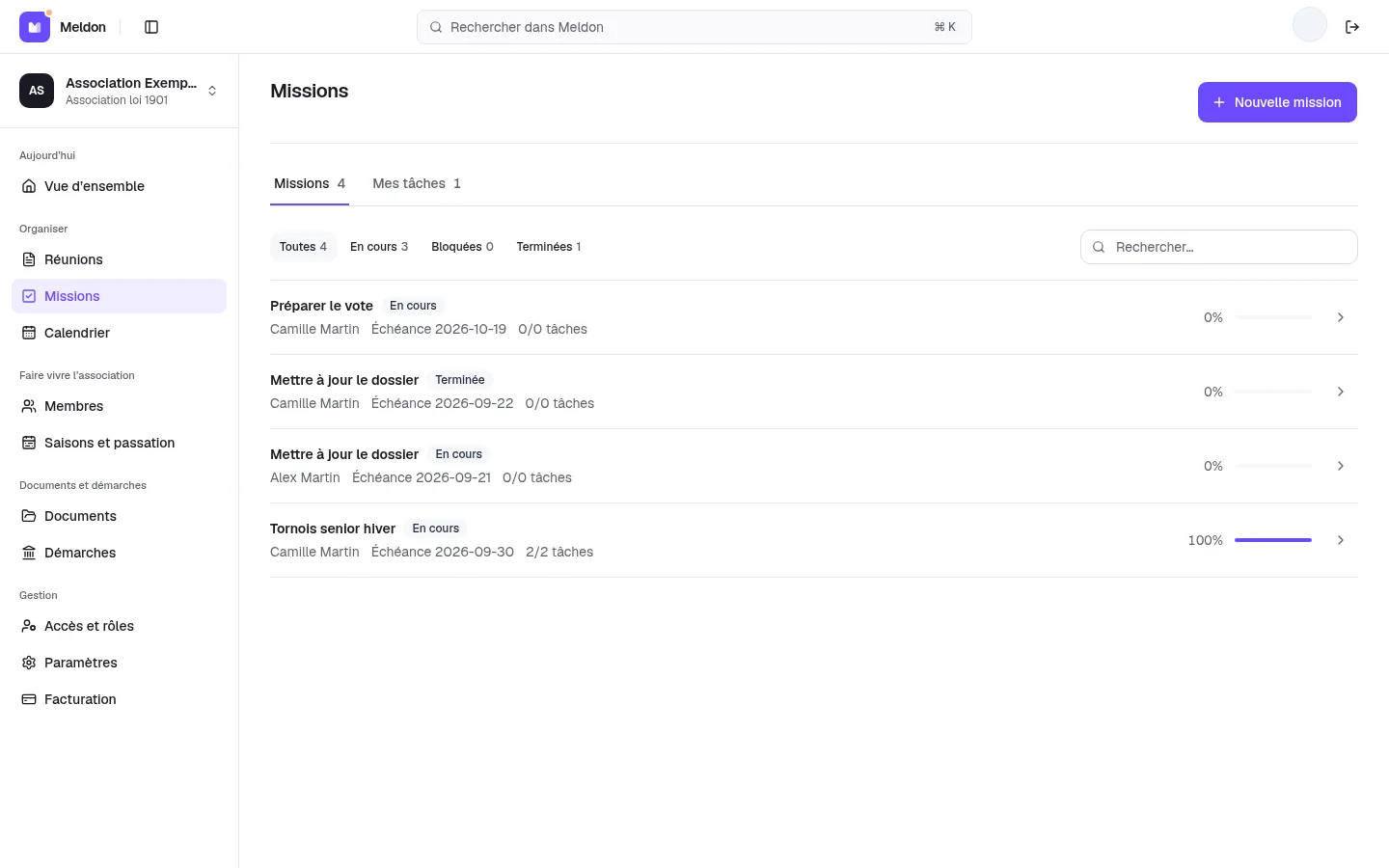Click the Facturation card icon
The image size is (1389, 868).
coord(29,699)
